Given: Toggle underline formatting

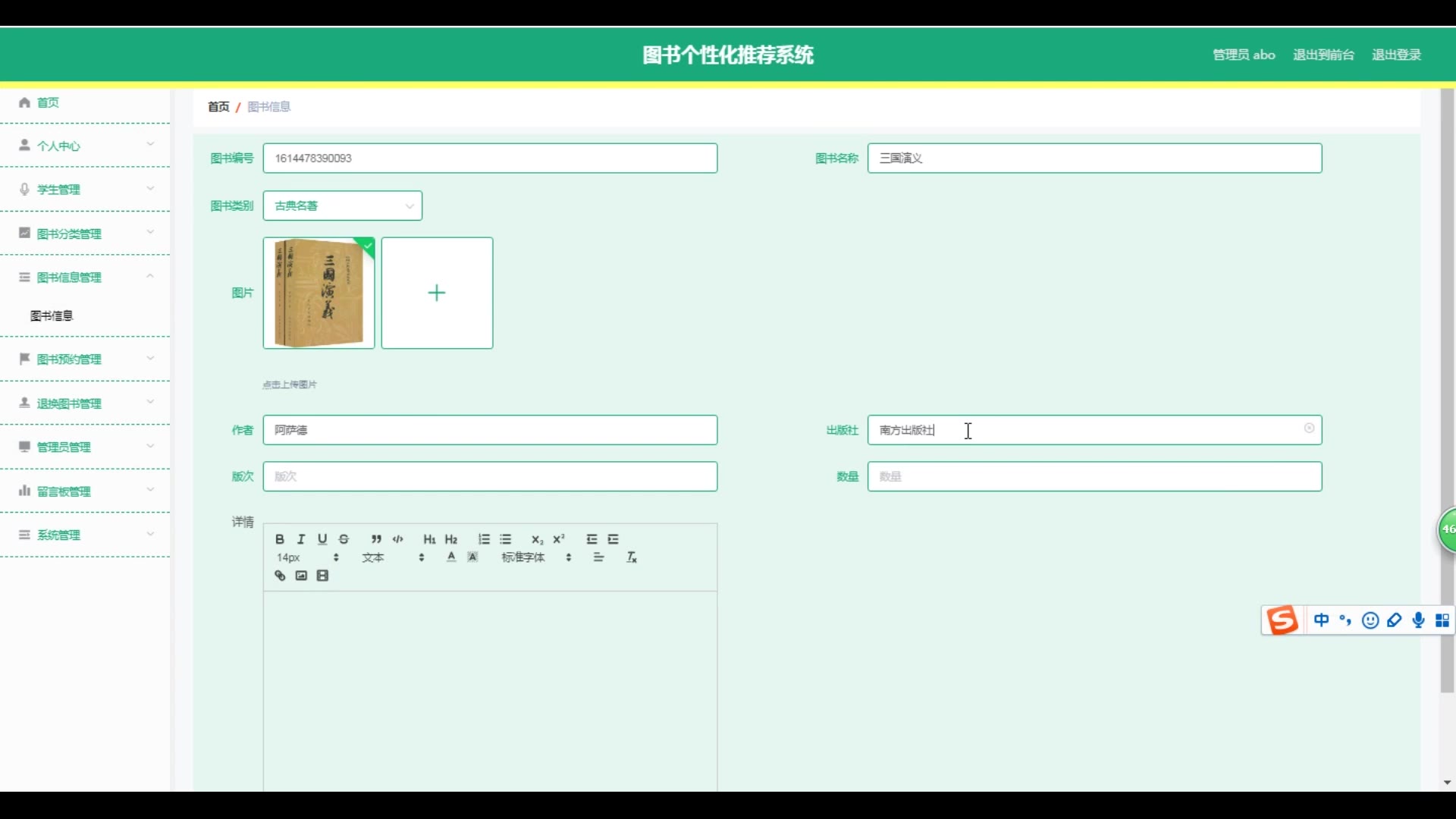Looking at the screenshot, I should pyautogui.click(x=322, y=539).
